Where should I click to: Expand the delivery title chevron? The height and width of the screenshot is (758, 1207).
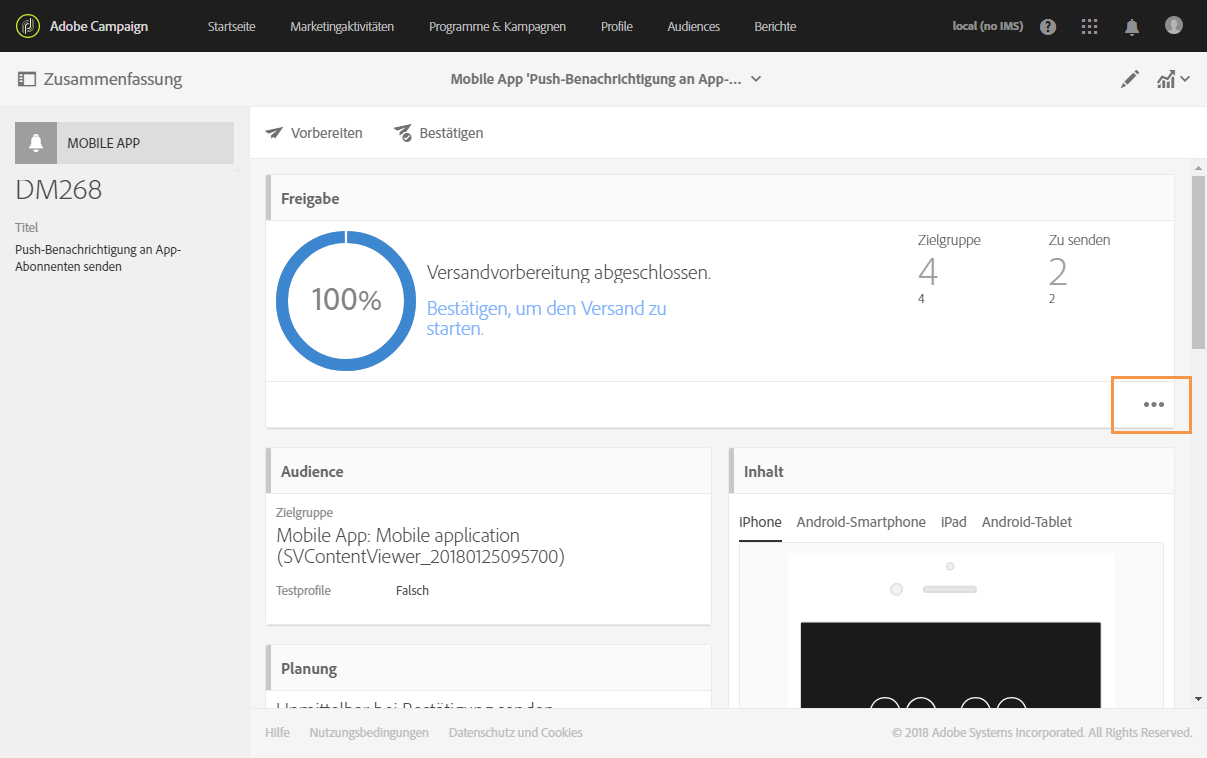[756, 79]
